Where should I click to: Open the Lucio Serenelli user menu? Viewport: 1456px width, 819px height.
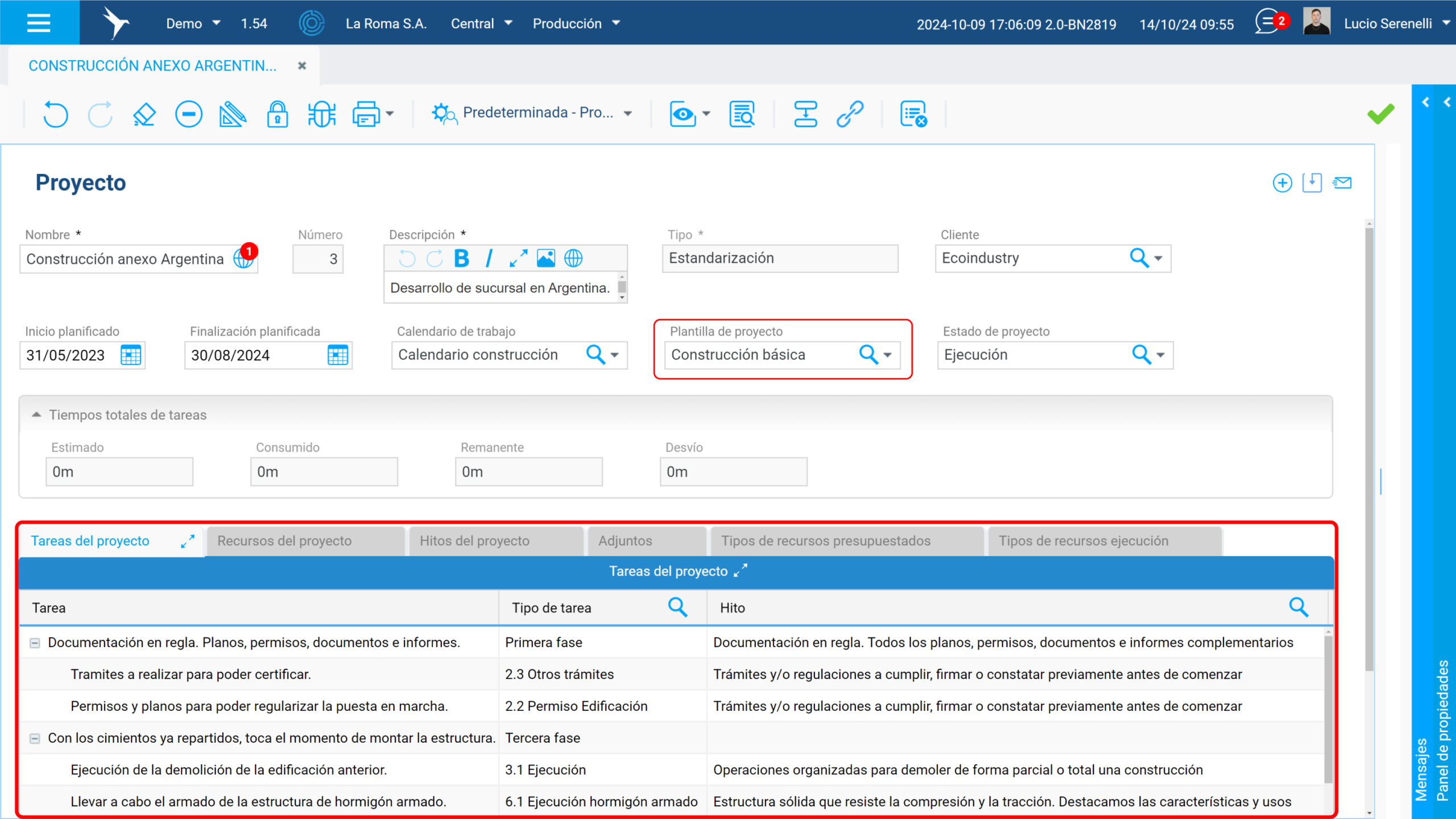(1397, 23)
